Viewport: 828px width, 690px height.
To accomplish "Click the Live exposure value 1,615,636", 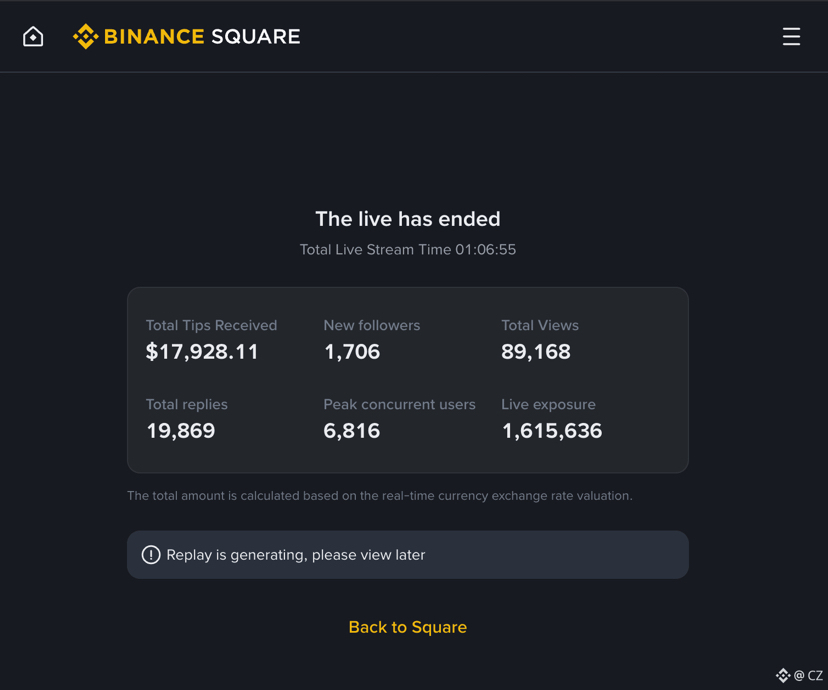I will pyautogui.click(x=552, y=431).
